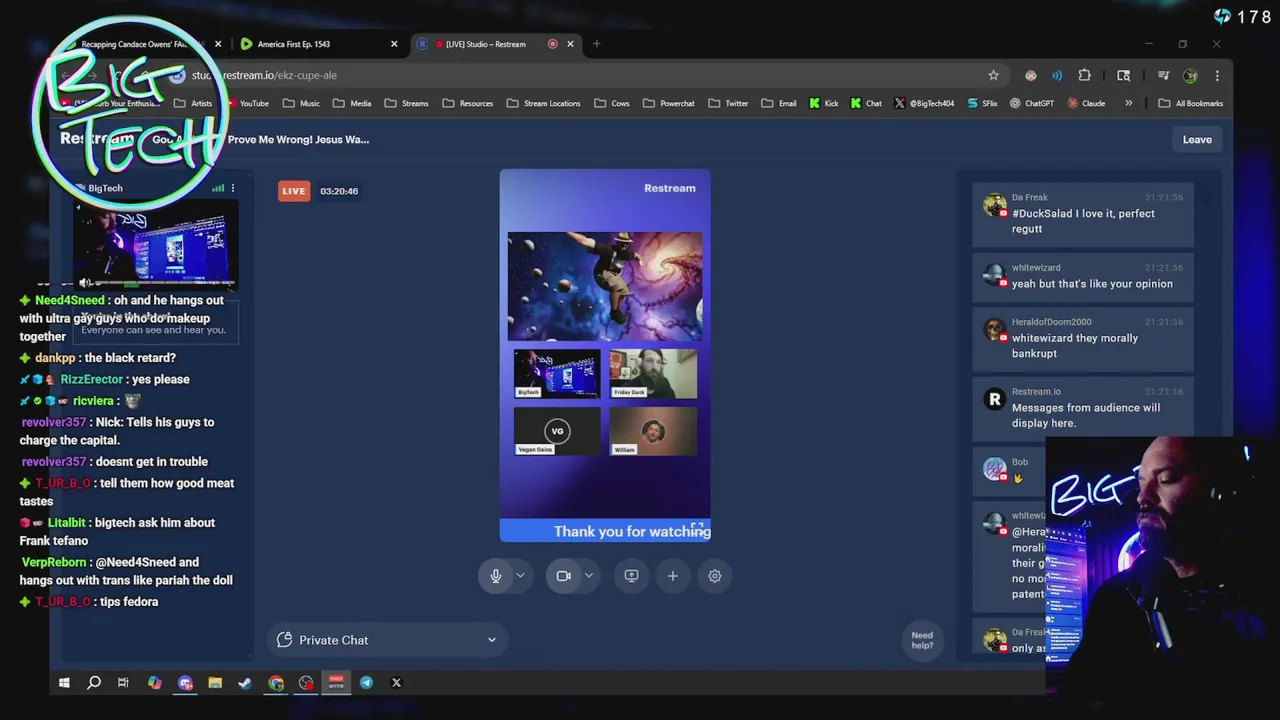Open Task View from the taskbar
Screen dimensions: 1280x720
(123, 683)
